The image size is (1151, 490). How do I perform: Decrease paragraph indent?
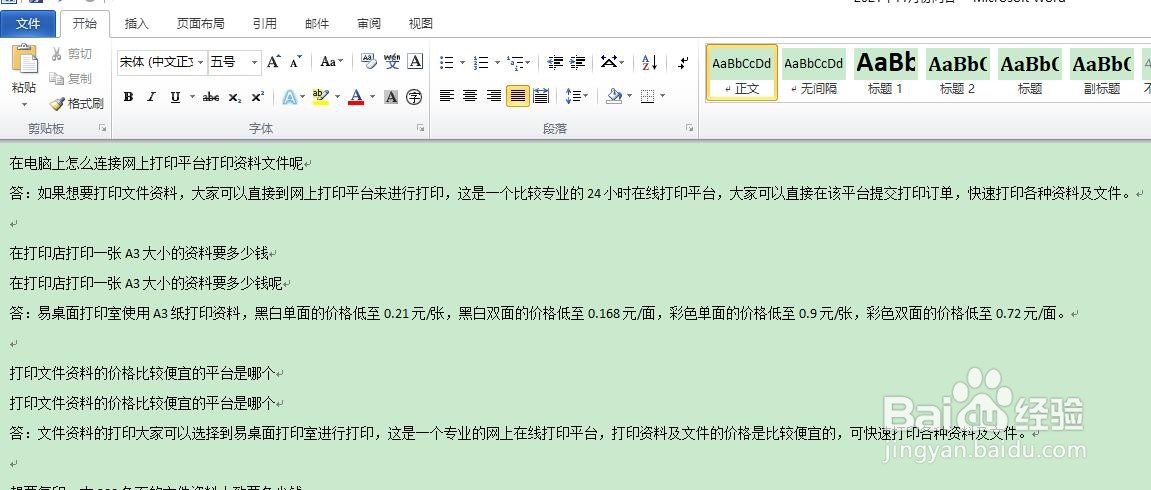555,62
